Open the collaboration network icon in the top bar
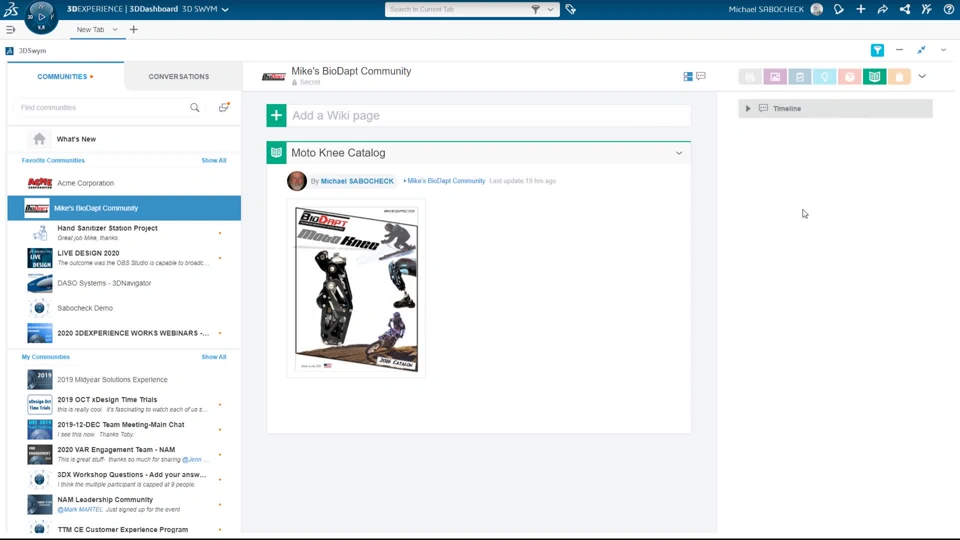 (905, 9)
